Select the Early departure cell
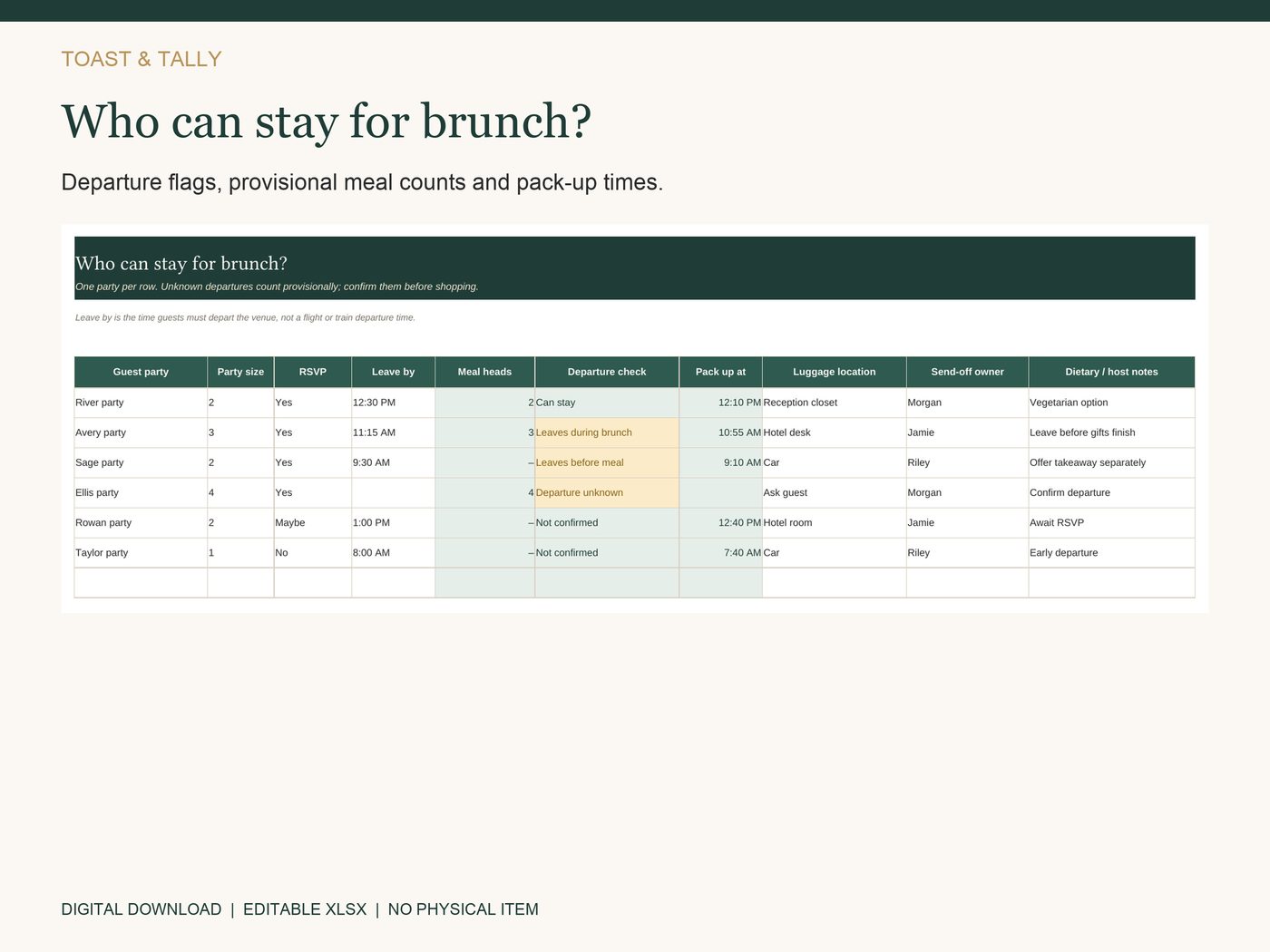1270x952 pixels. 1112,552
